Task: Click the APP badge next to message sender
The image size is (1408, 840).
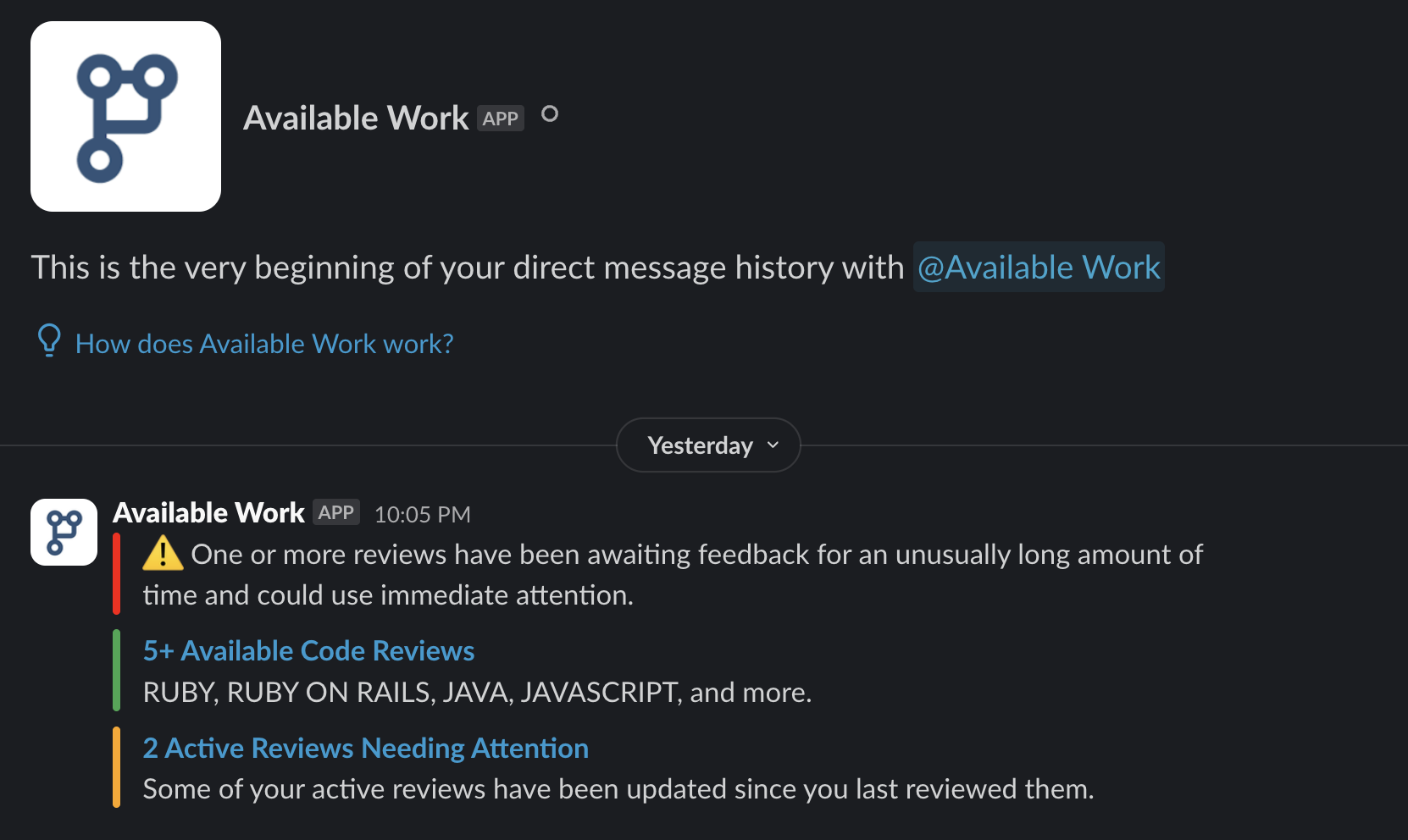Action: [336, 512]
